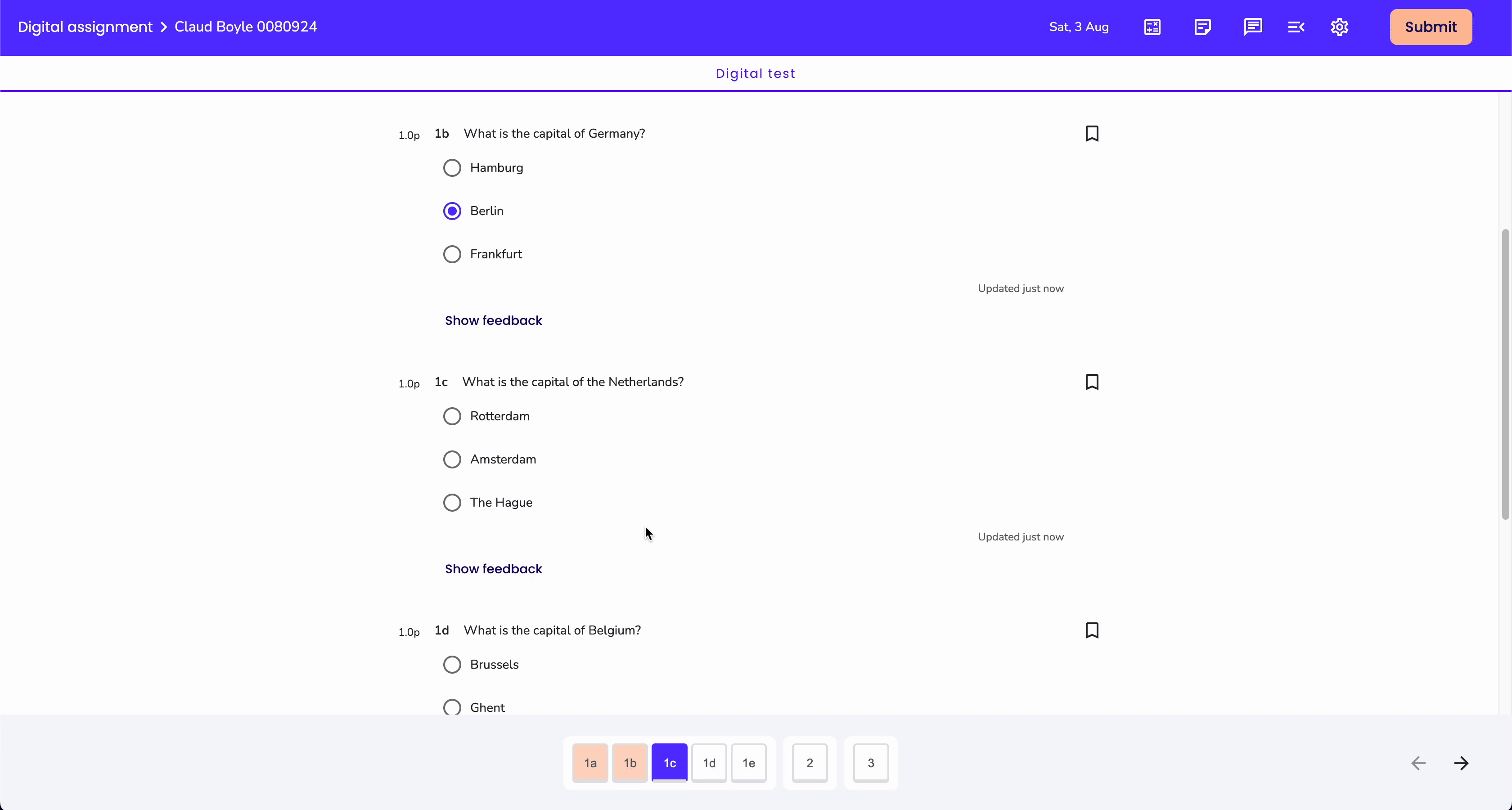Show feedback for question 1c

[x=493, y=569]
